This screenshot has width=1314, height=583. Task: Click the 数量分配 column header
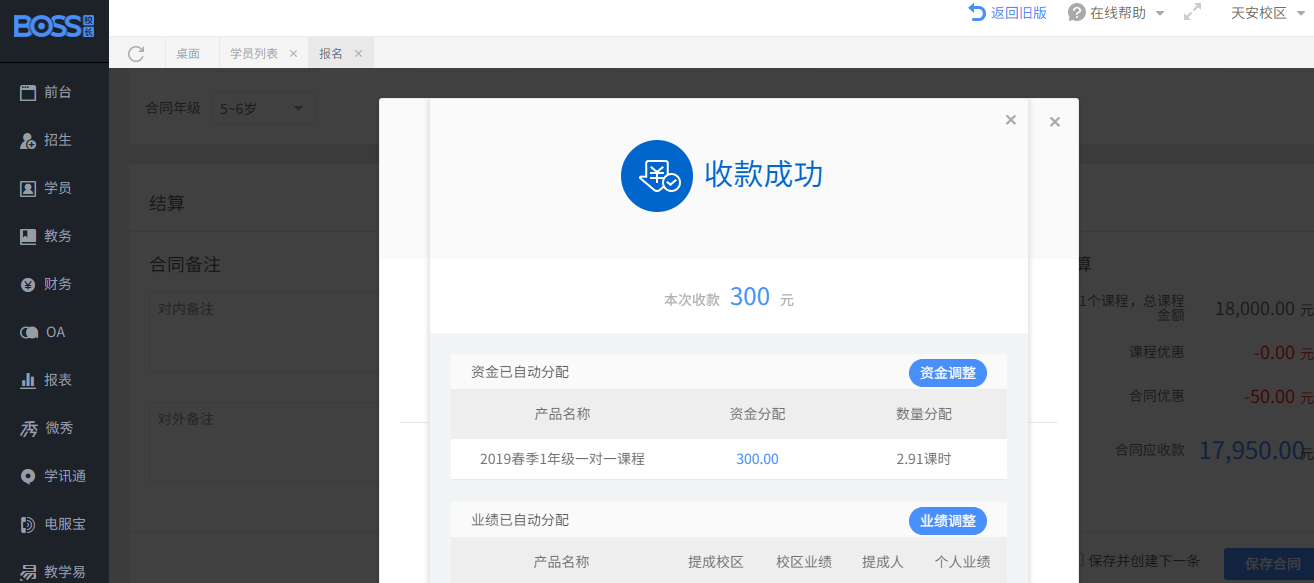tap(924, 414)
